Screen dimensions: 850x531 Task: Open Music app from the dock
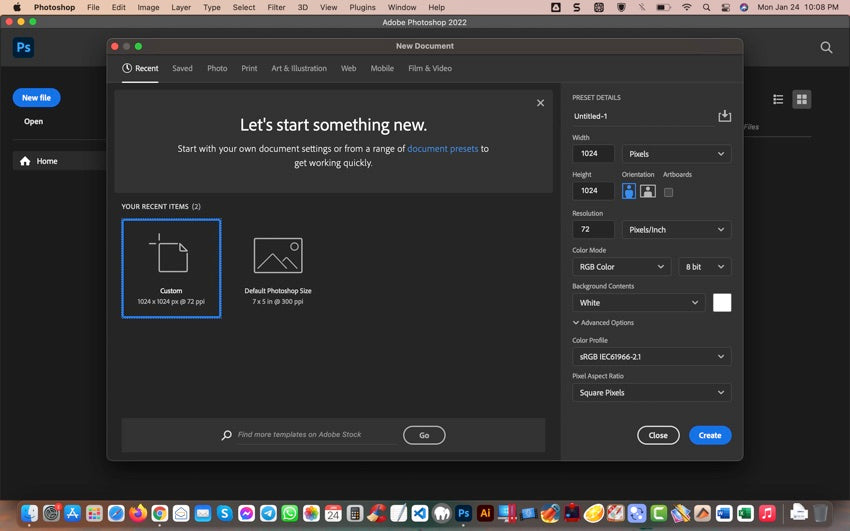(767, 513)
